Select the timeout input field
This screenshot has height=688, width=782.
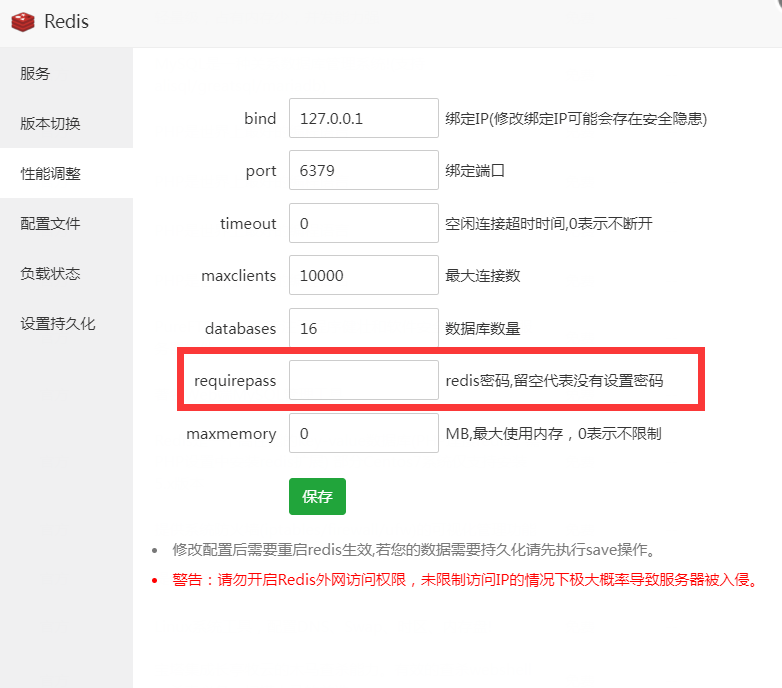(x=363, y=223)
